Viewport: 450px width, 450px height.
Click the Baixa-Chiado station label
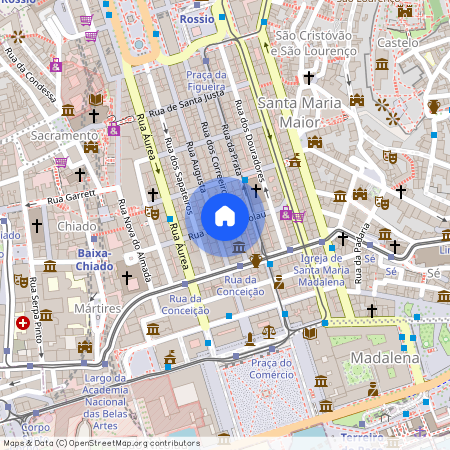click(94, 260)
